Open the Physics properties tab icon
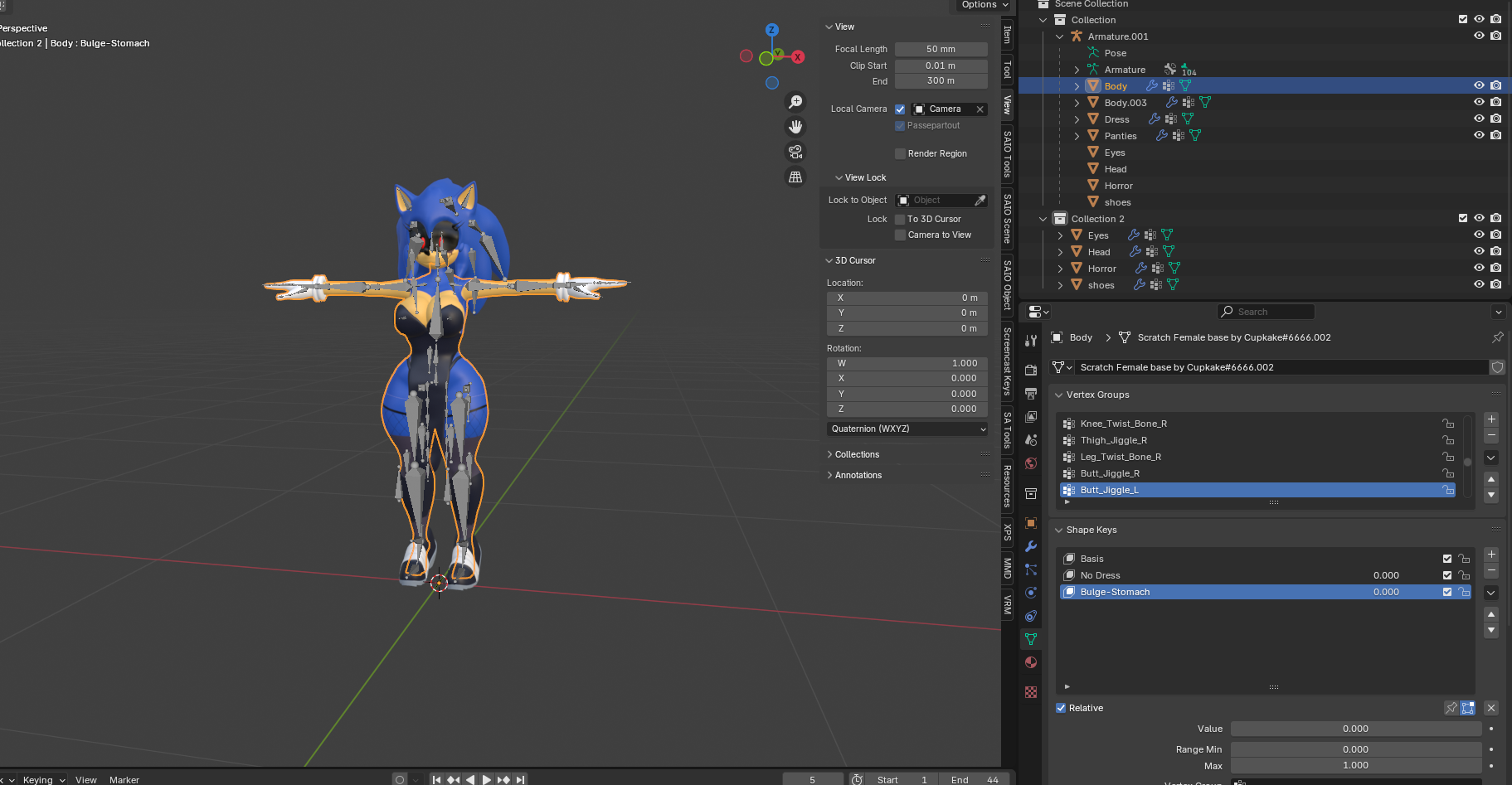The height and width of the screenshot is (785, 1512). [x=1031, y=593]
